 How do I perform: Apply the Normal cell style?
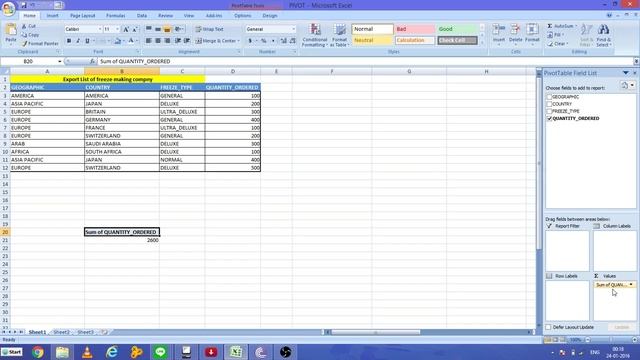click(x=372, y=29)
